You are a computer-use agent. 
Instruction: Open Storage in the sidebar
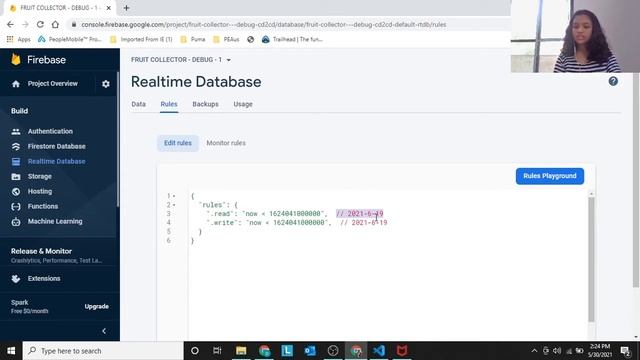(x=40, y=177)
